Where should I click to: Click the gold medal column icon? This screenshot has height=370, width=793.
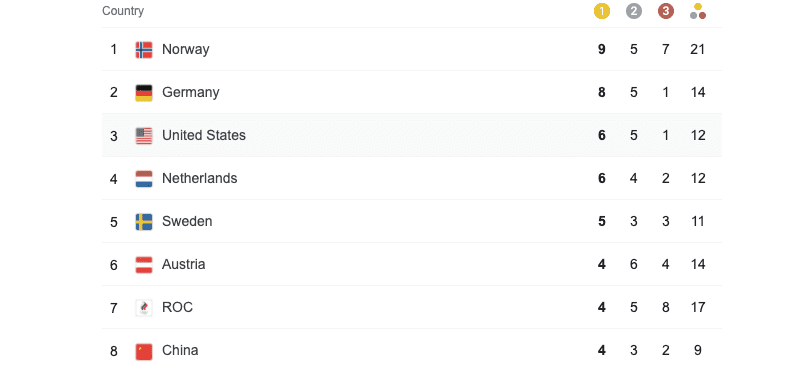pos(601,11)
